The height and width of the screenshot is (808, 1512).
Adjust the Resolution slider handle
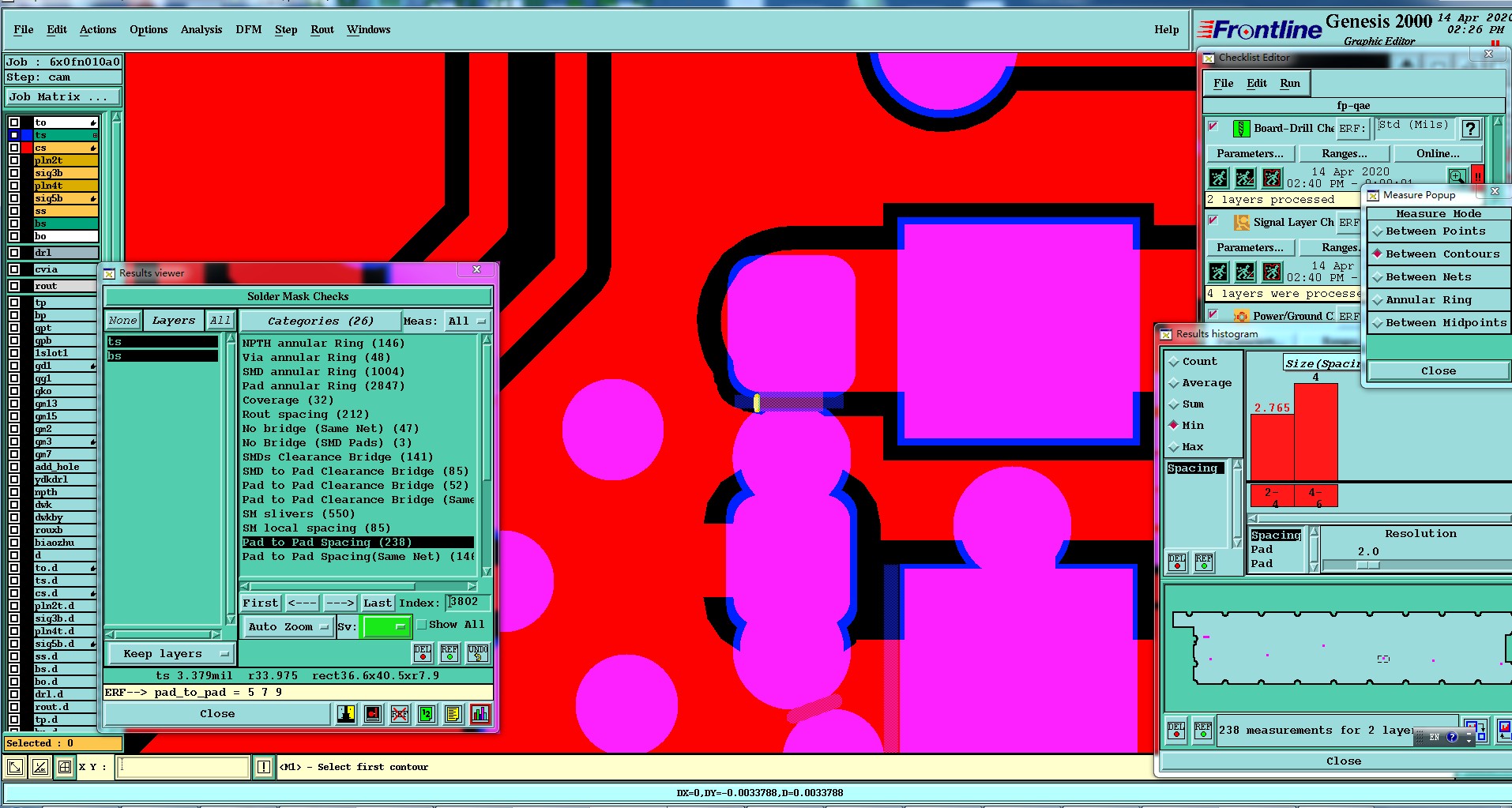tap(1368, 566)
